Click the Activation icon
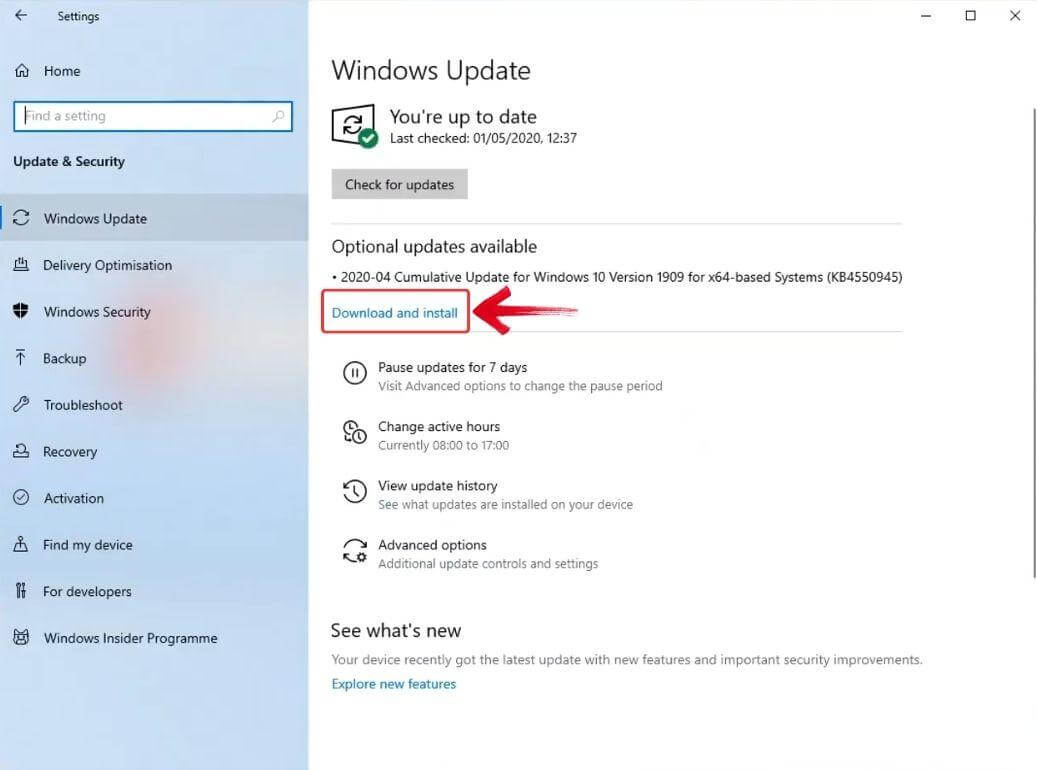This screenshot has width=1037, height=770. pyautogui.click(x=23, y=498)
